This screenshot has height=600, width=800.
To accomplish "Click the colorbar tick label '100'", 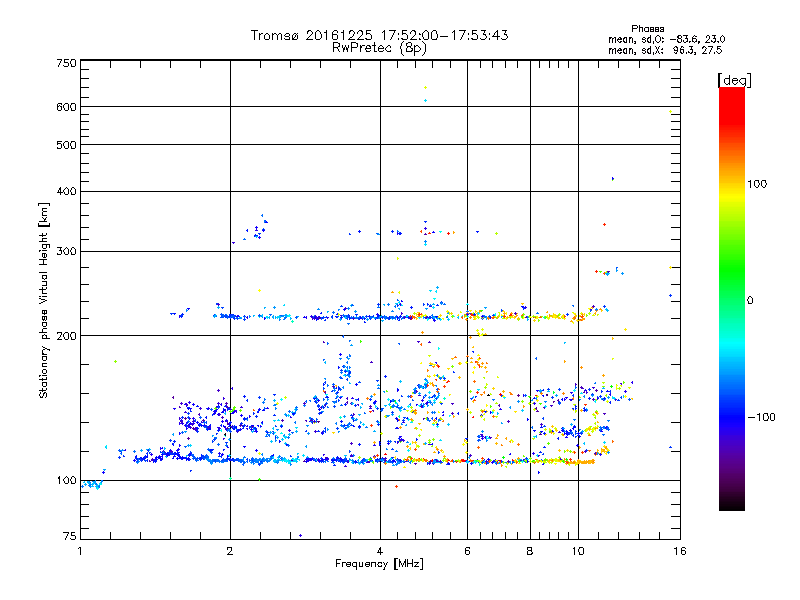I will [757, 184].
